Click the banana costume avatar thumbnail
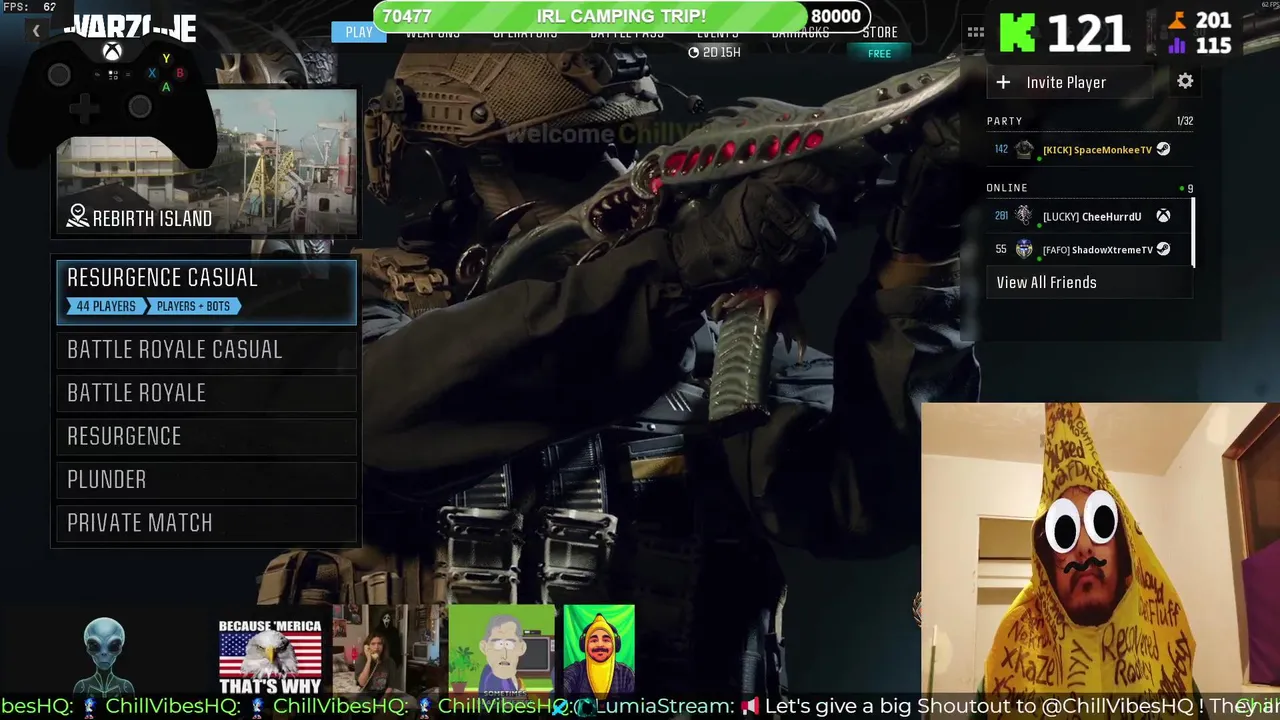Screen dimensions: 1280x720 point(598,650)
